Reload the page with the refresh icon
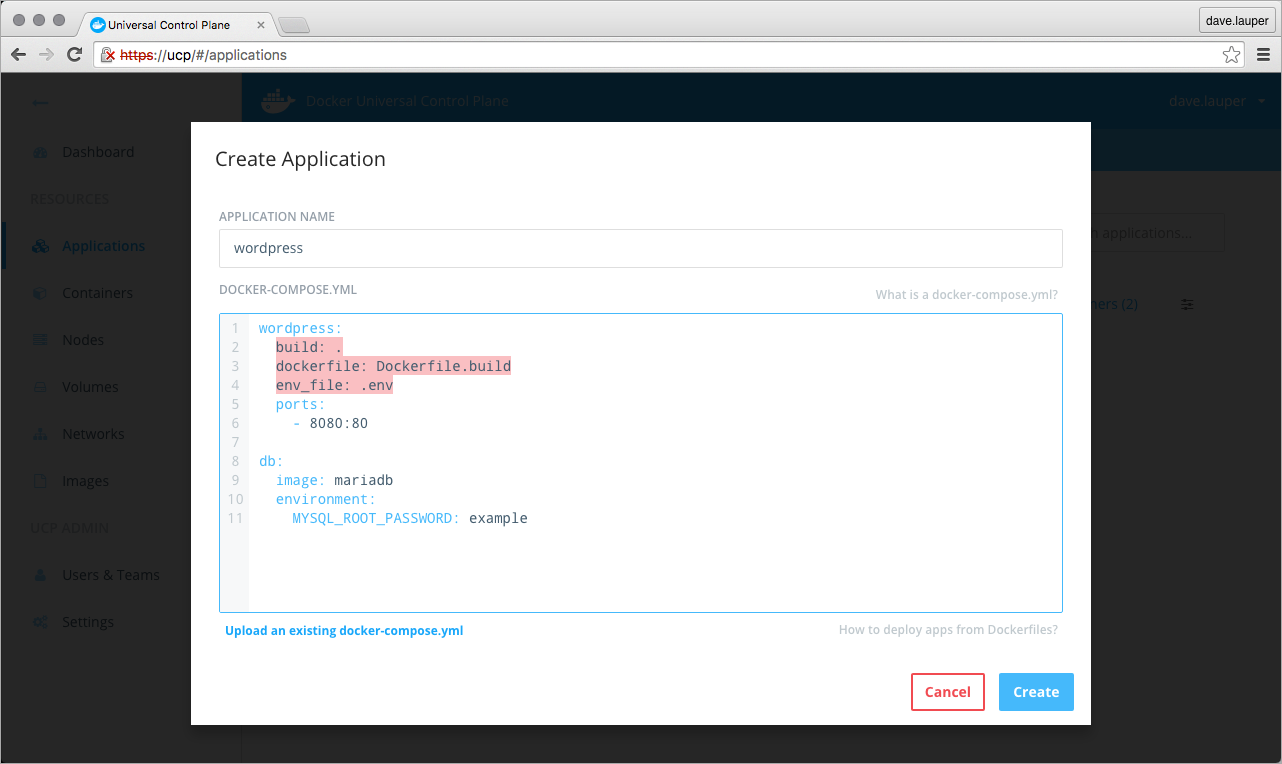 74,55
